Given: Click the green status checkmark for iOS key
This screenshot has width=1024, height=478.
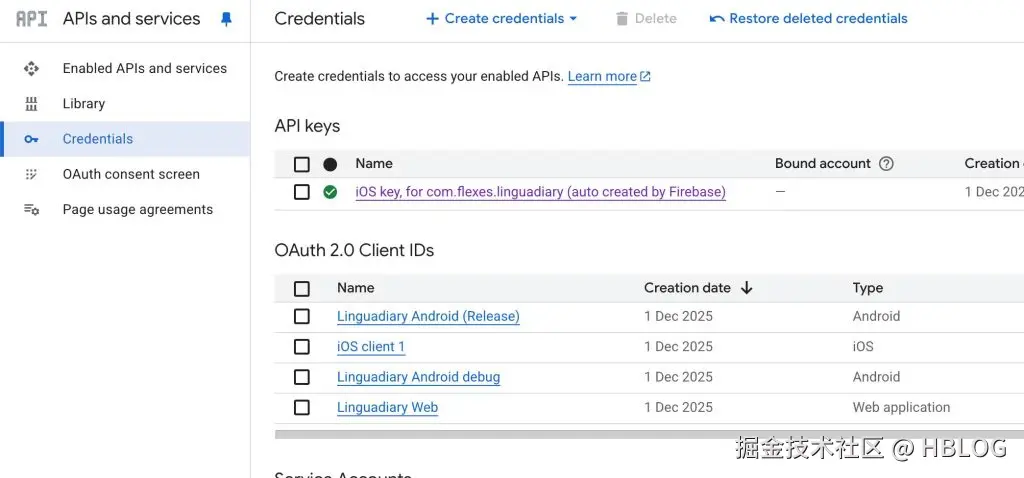Looking at the screenshot, I should tap(330, 192).
